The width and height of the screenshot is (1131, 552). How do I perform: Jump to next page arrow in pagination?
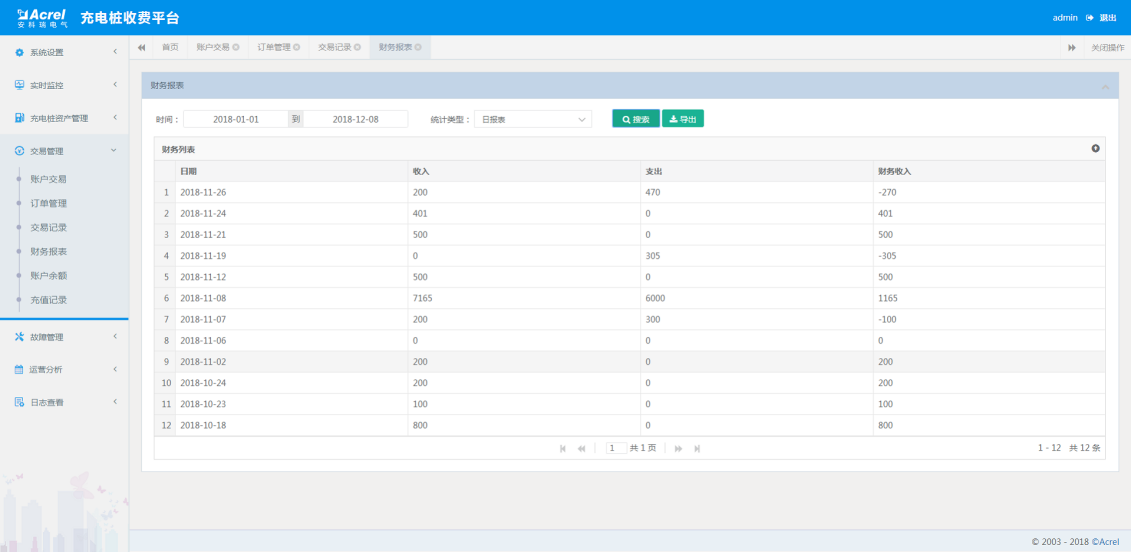tap(679, 448)
